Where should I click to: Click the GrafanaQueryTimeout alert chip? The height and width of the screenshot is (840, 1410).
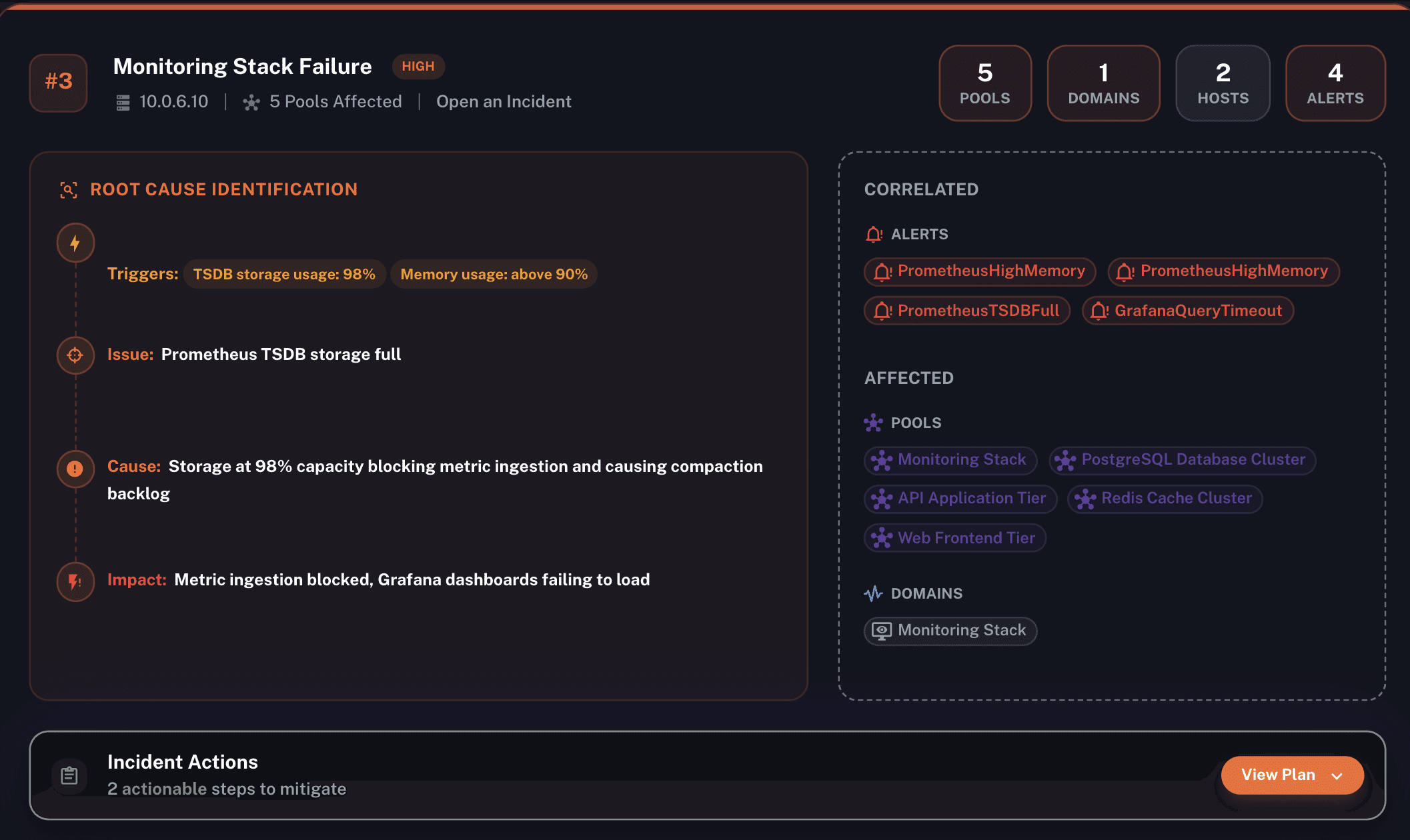tap(1188, 311)
